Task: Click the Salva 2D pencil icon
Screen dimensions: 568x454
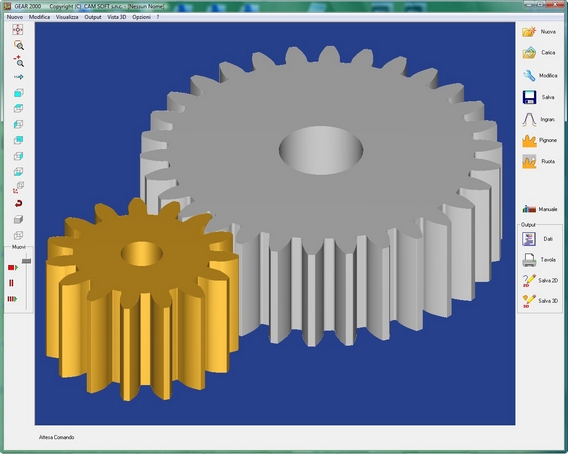Action: [529, 280]
